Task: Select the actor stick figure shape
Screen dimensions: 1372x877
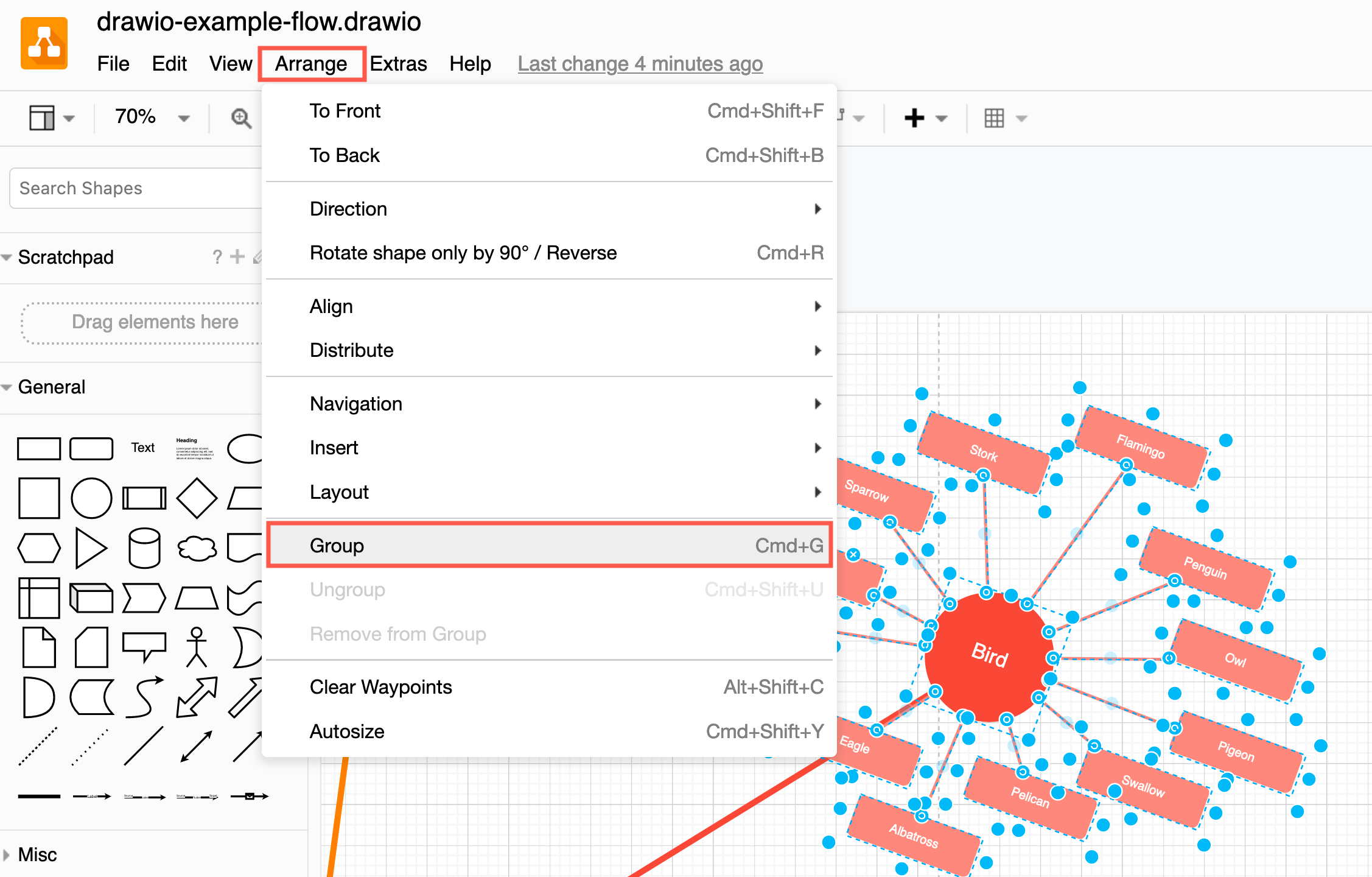Action: tap(197, 647)
